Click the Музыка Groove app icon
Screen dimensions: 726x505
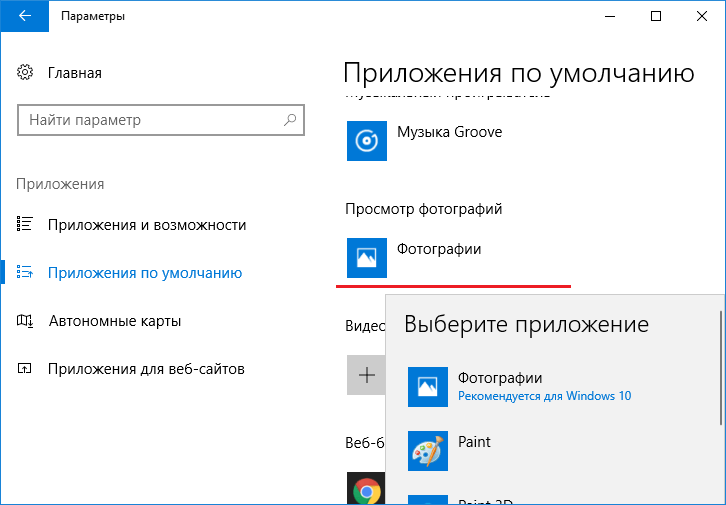(x=367, y=141)
